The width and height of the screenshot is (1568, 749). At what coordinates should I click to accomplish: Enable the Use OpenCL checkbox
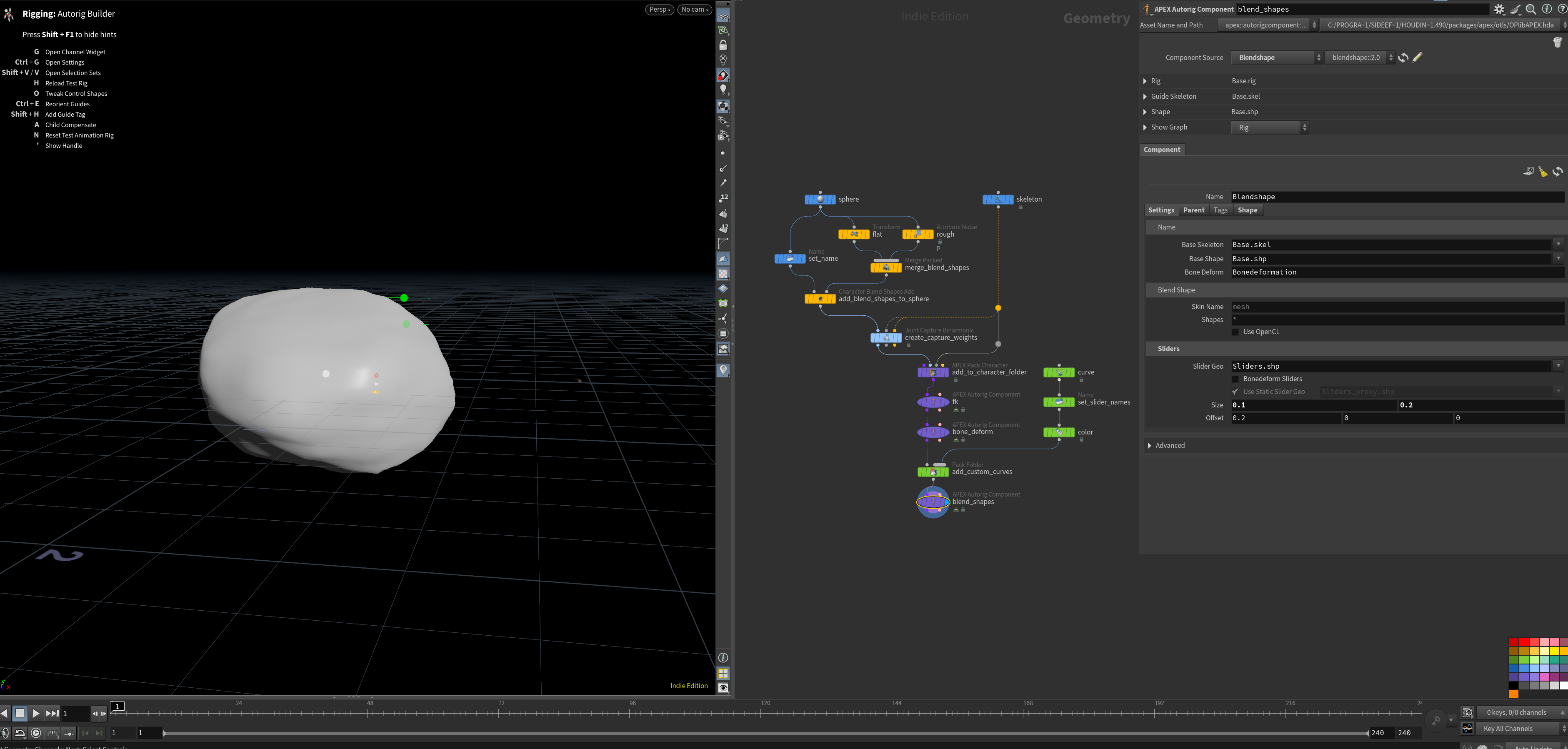coord(1235,332)
